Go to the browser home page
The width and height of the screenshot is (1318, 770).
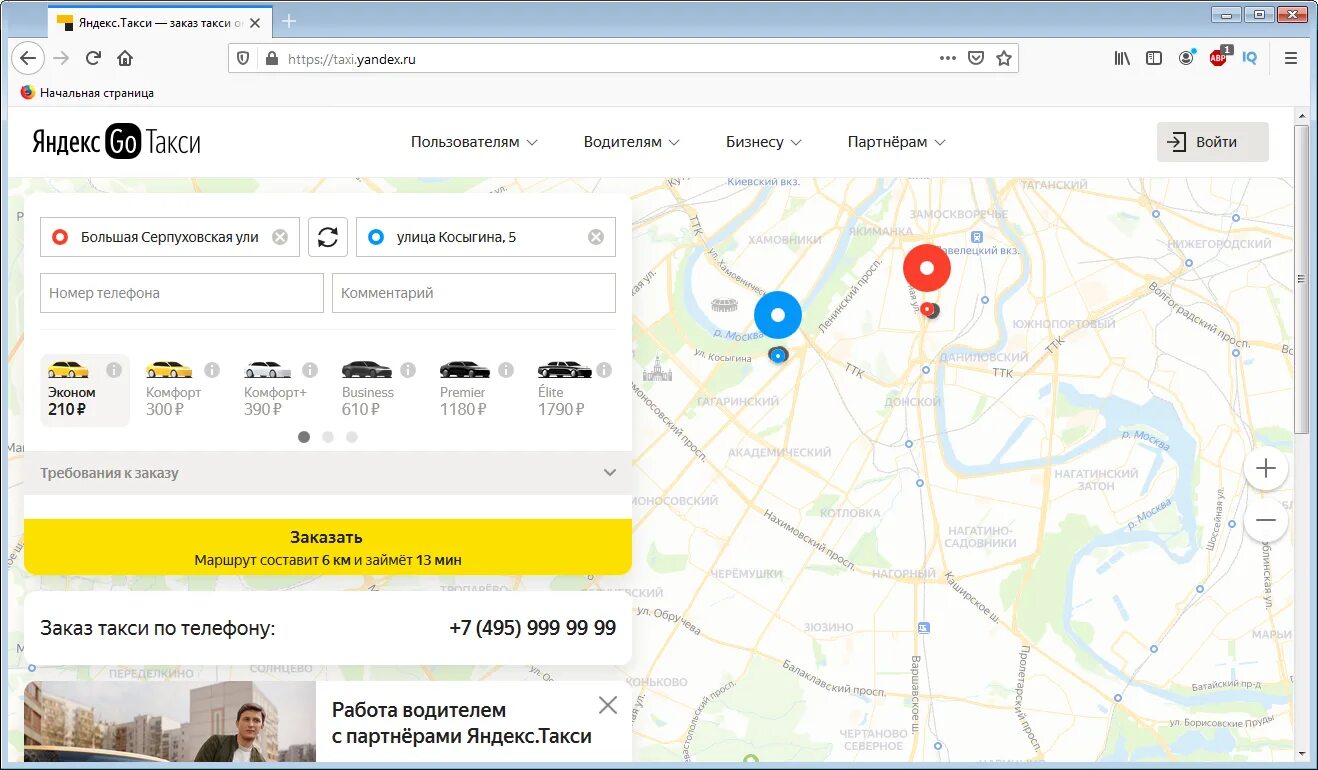coord(125,58)
